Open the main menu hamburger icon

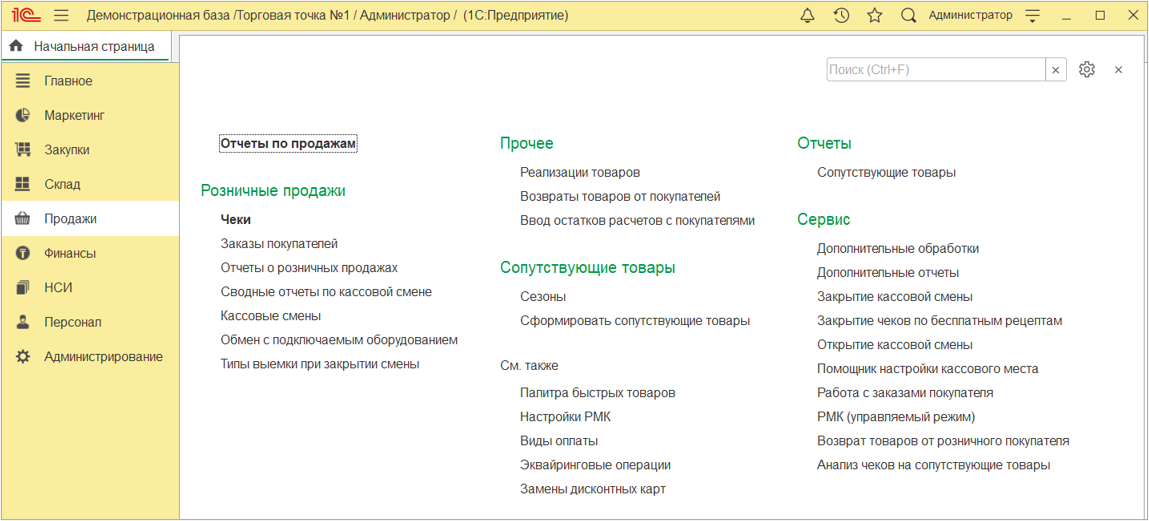tap(62, 15)
